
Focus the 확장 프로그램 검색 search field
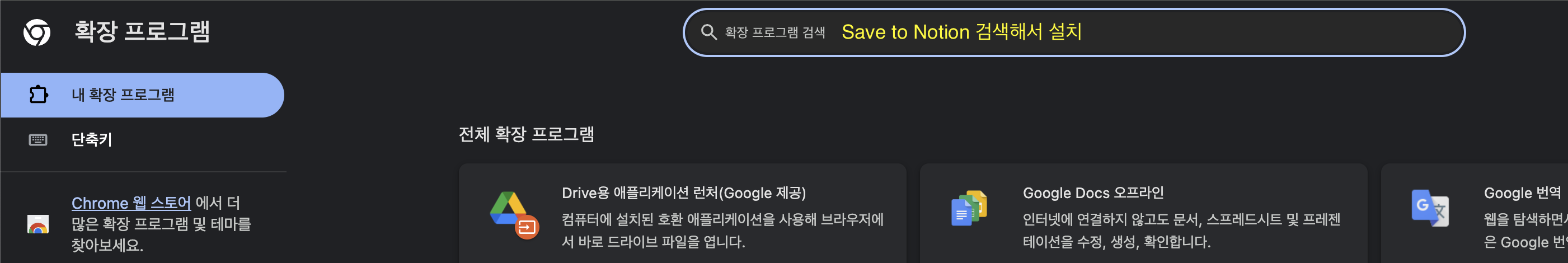tap(1074, 32)
